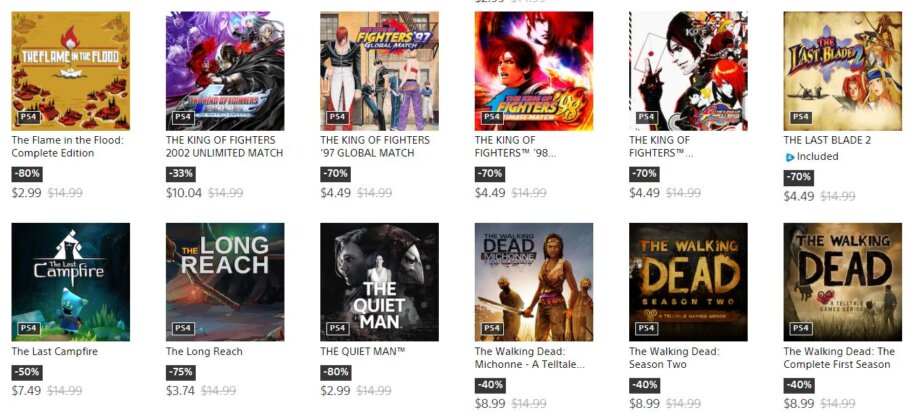Click the PS4 badge on THE LAST BLADE 2
The width and height of the screenshot is (917, 420).
pos(801,117)
